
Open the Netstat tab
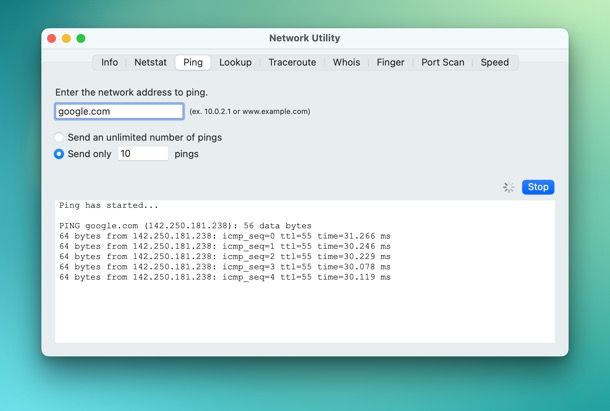150,62
